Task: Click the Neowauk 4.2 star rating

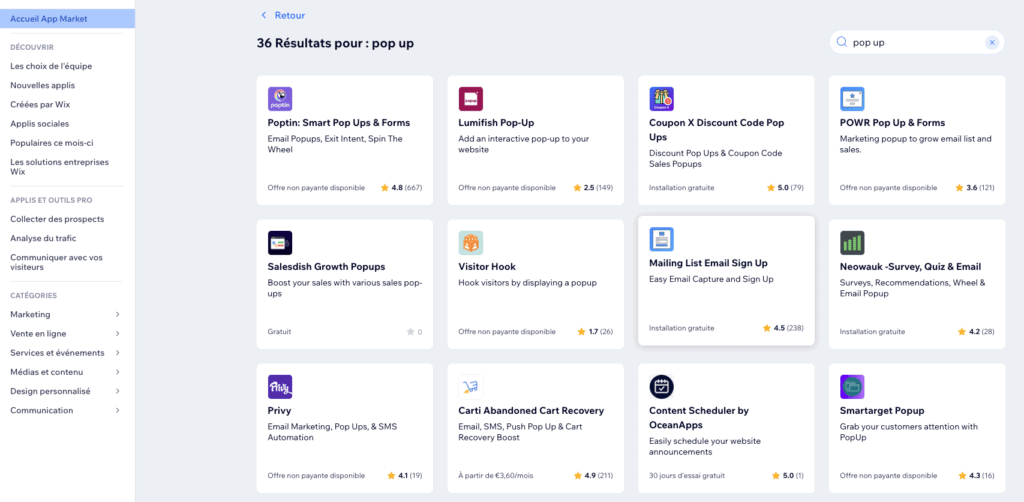Action: 976,332
